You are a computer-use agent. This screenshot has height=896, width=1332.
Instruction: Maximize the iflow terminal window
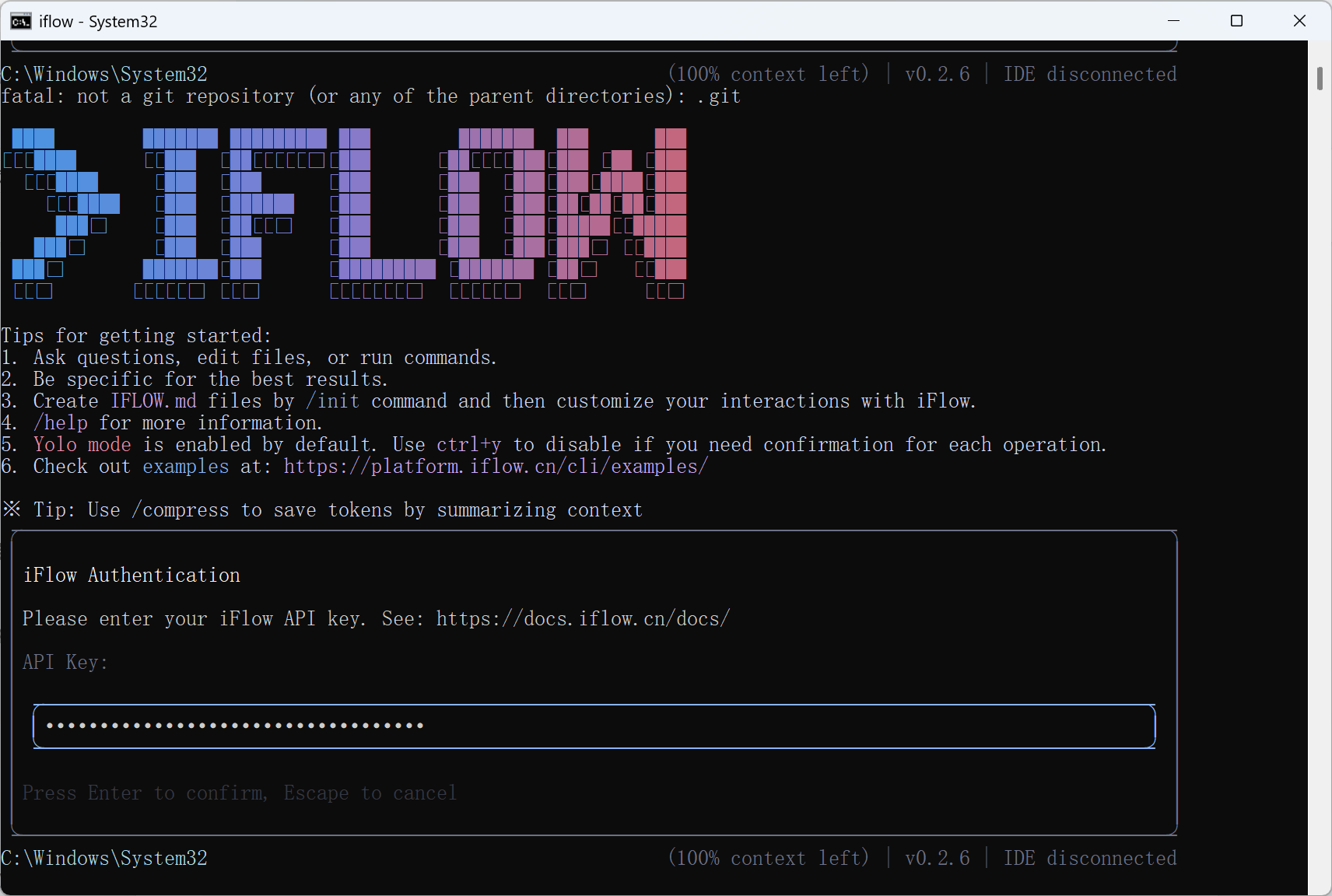[1236, 21]
